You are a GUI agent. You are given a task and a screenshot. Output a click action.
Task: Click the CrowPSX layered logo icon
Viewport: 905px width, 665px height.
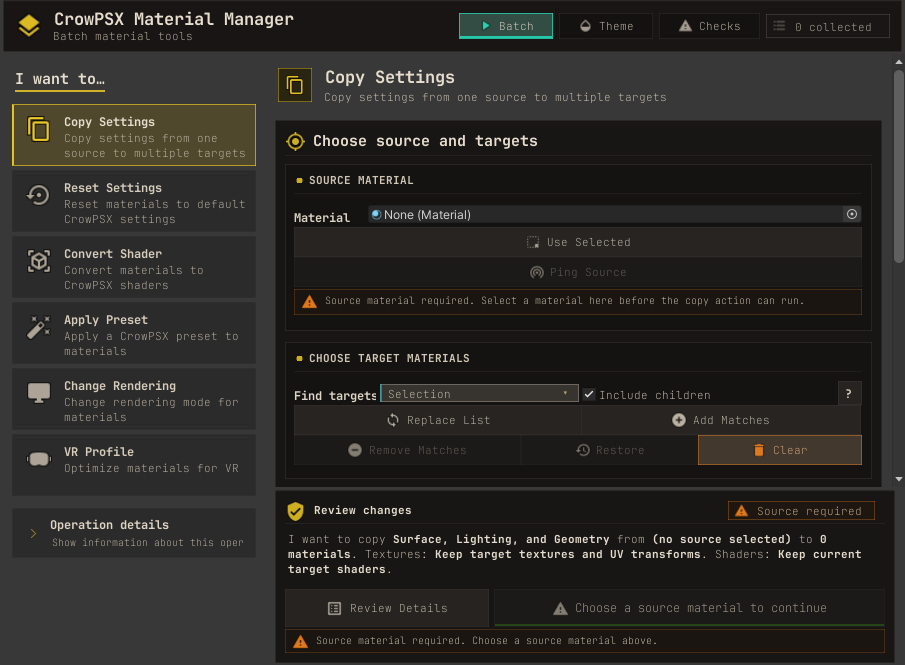(x=29, y=25)
